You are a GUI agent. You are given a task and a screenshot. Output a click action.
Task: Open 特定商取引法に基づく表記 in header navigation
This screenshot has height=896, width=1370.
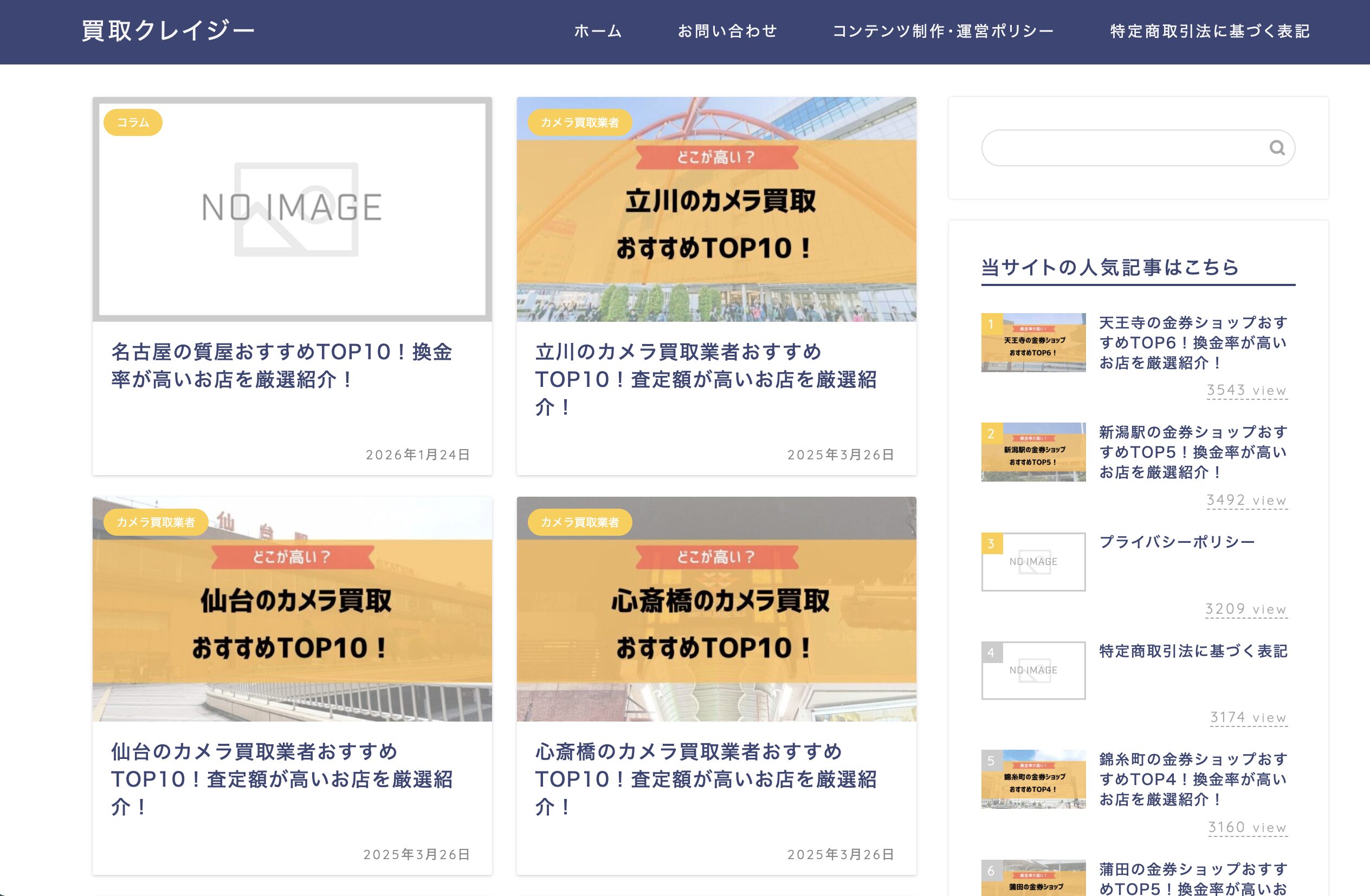coord(1210,31)
